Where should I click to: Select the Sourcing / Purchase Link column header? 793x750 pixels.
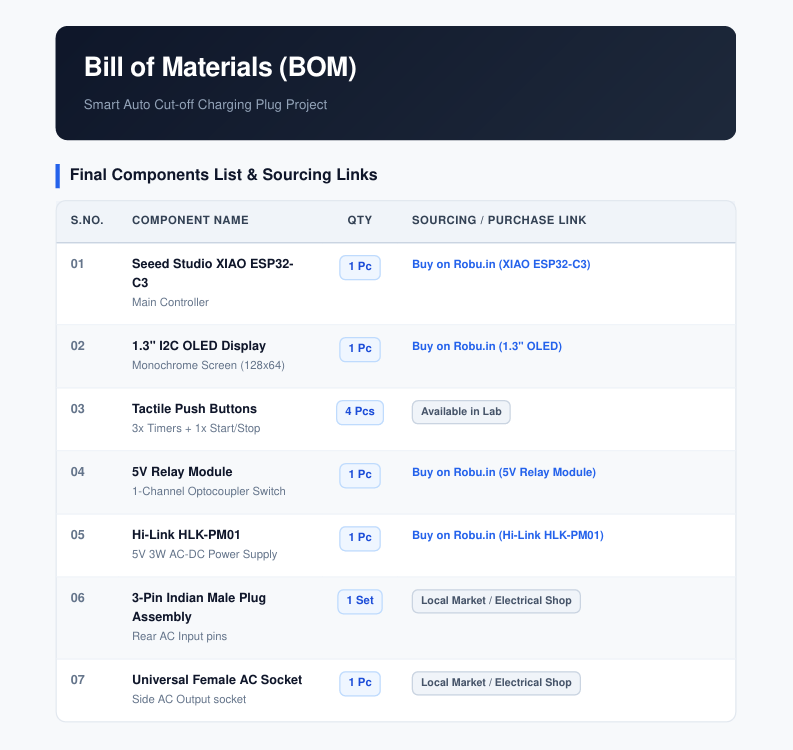499,220
